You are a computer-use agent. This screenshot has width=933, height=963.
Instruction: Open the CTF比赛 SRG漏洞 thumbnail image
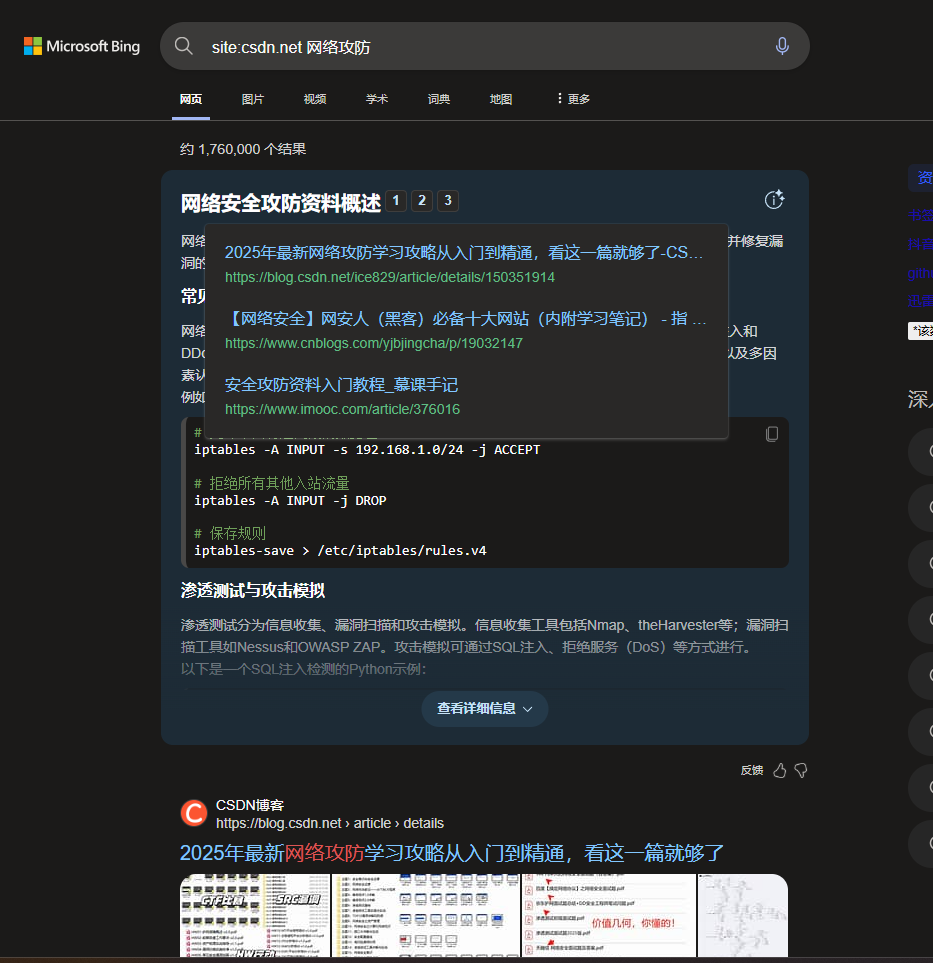pyautogui.click(x=255, y=915)
